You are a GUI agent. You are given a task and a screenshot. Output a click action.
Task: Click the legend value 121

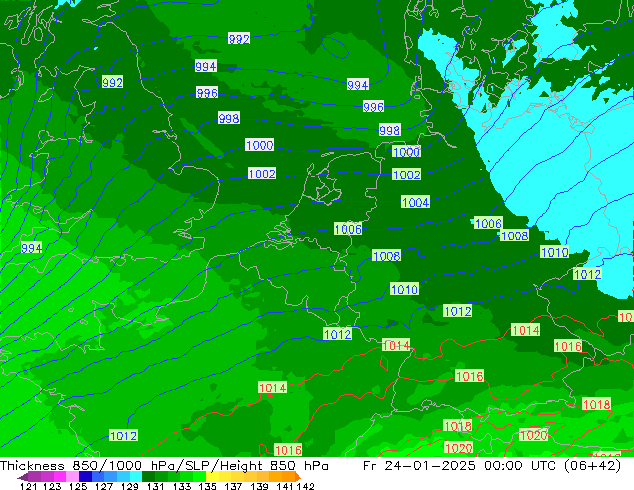[28, 486]
